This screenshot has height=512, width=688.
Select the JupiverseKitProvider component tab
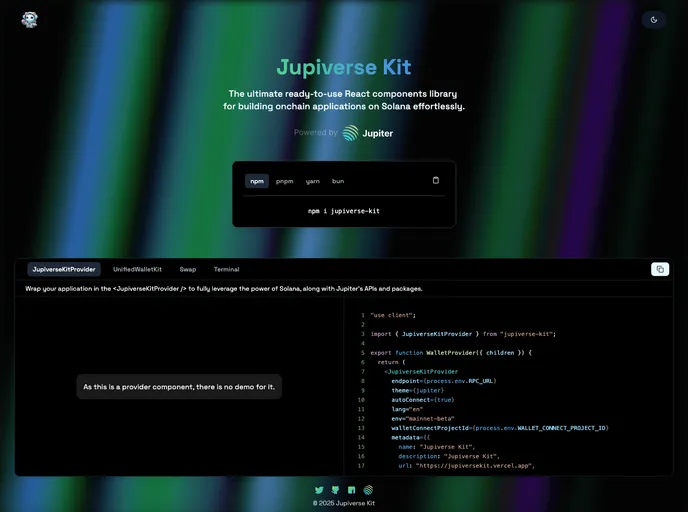tap(64, 269)
